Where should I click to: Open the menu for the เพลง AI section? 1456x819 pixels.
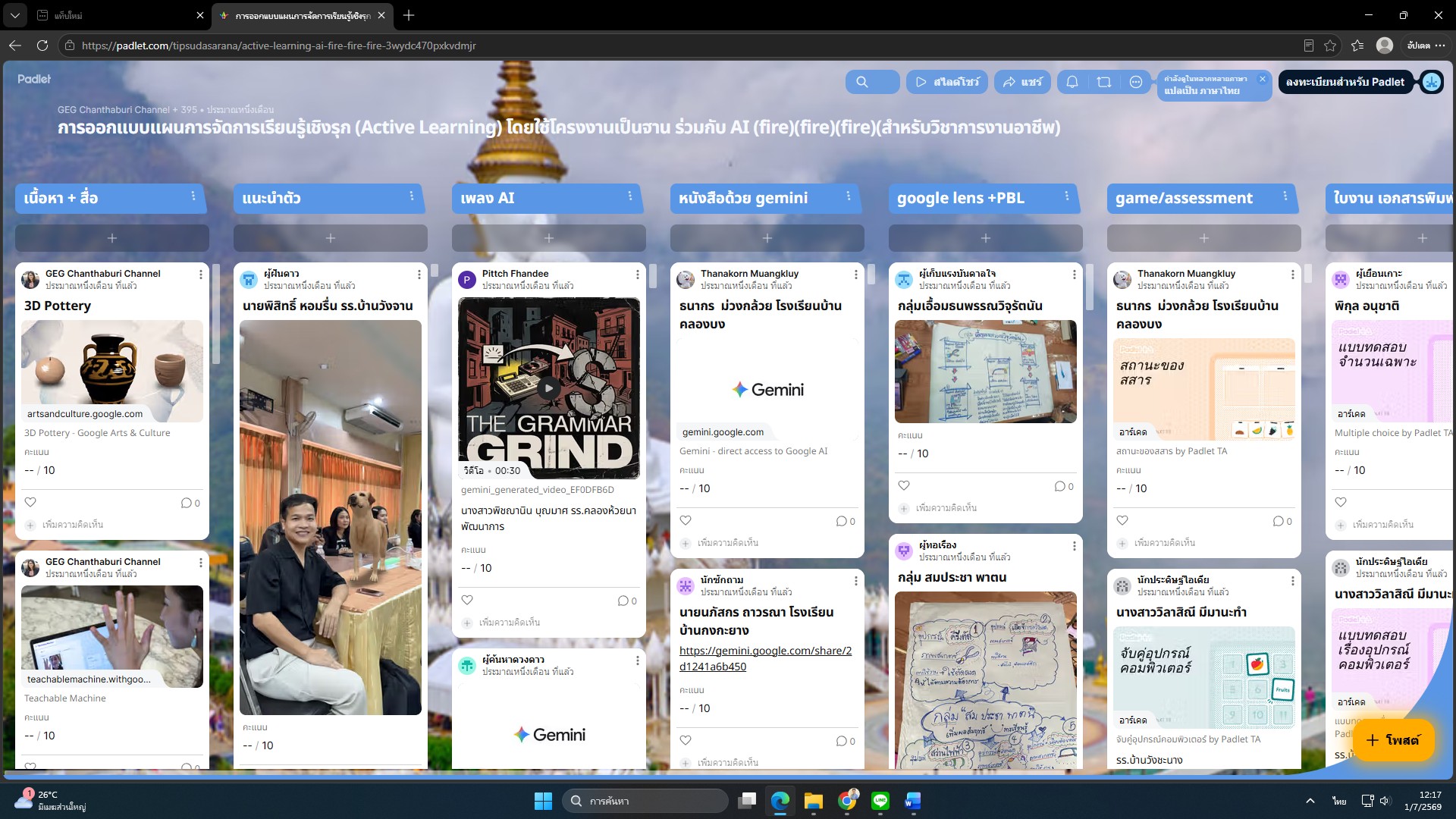tap(630, 196)
